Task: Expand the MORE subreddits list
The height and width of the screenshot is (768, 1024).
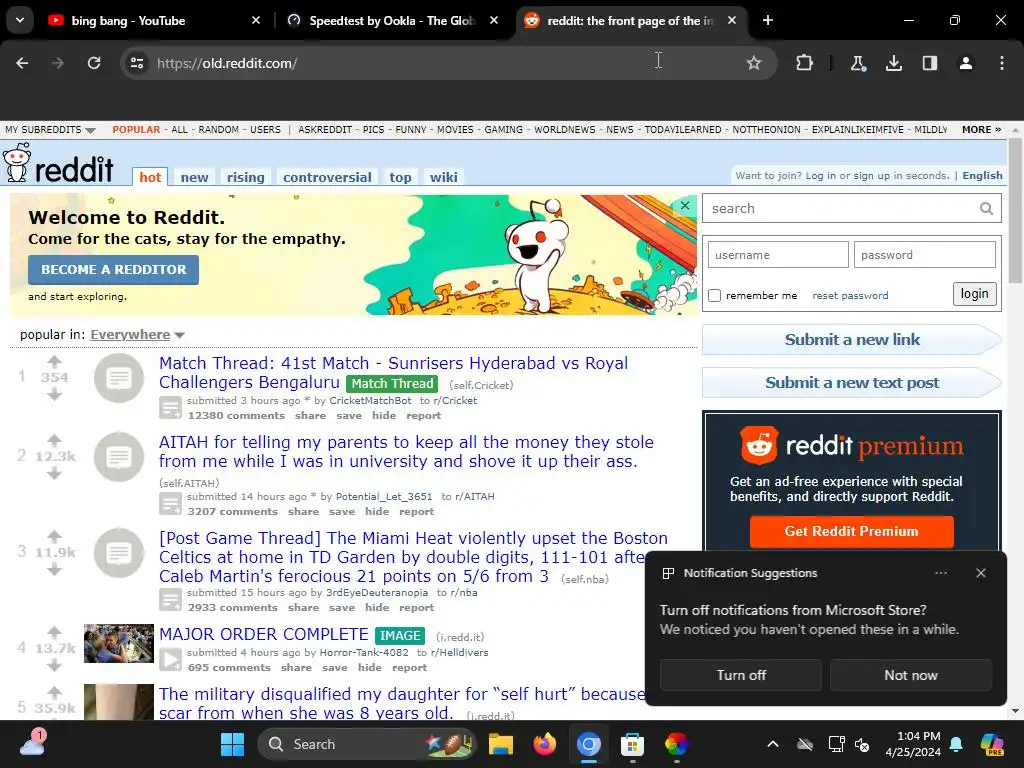Action: (981, 129)
